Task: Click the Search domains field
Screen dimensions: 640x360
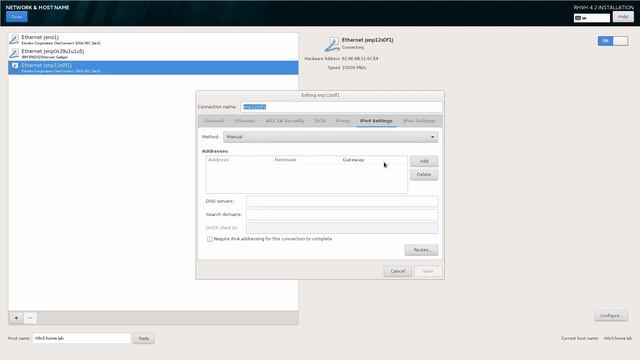Action: click(342, 215)
